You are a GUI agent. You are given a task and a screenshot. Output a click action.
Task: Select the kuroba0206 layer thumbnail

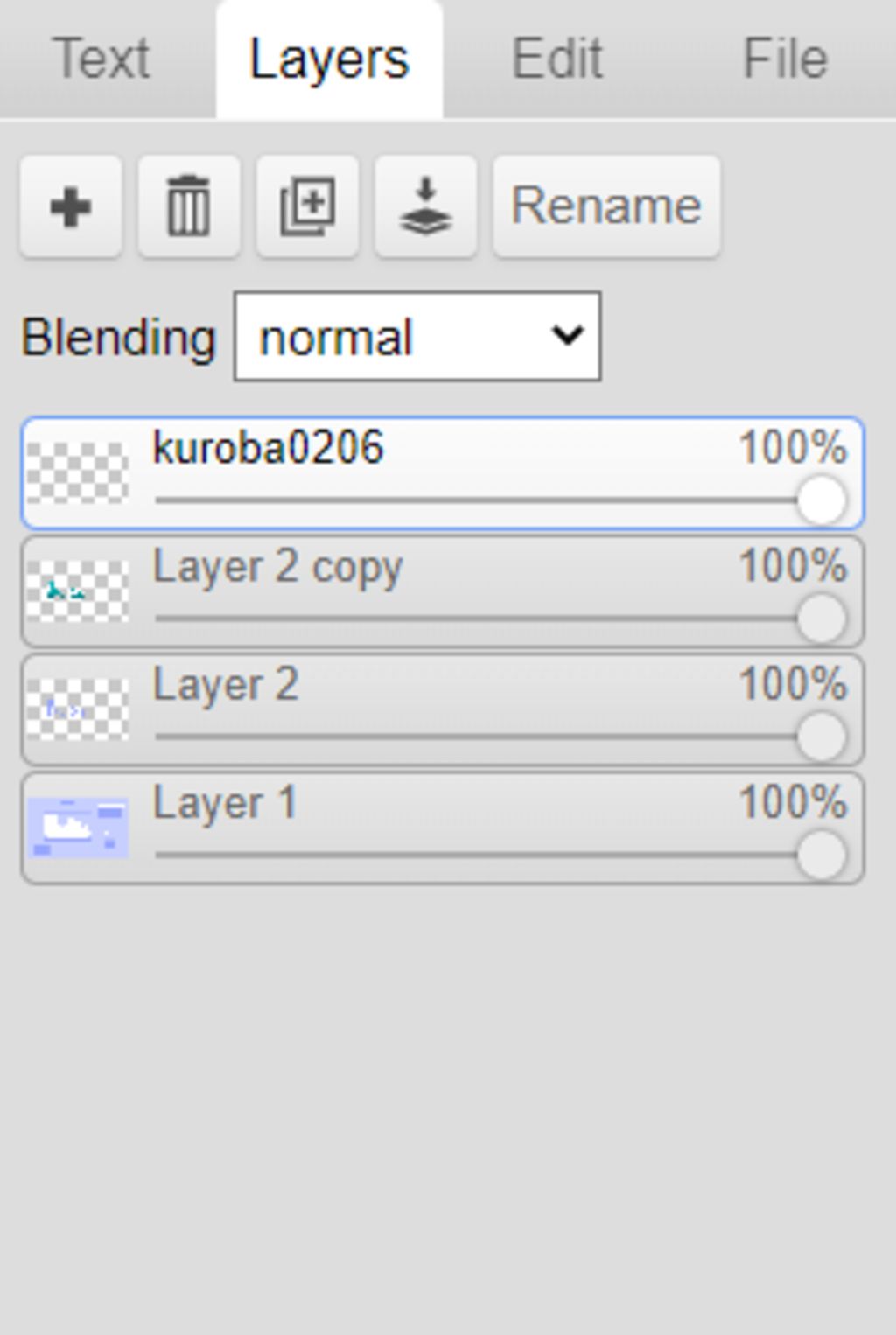[x=78, y=473]
